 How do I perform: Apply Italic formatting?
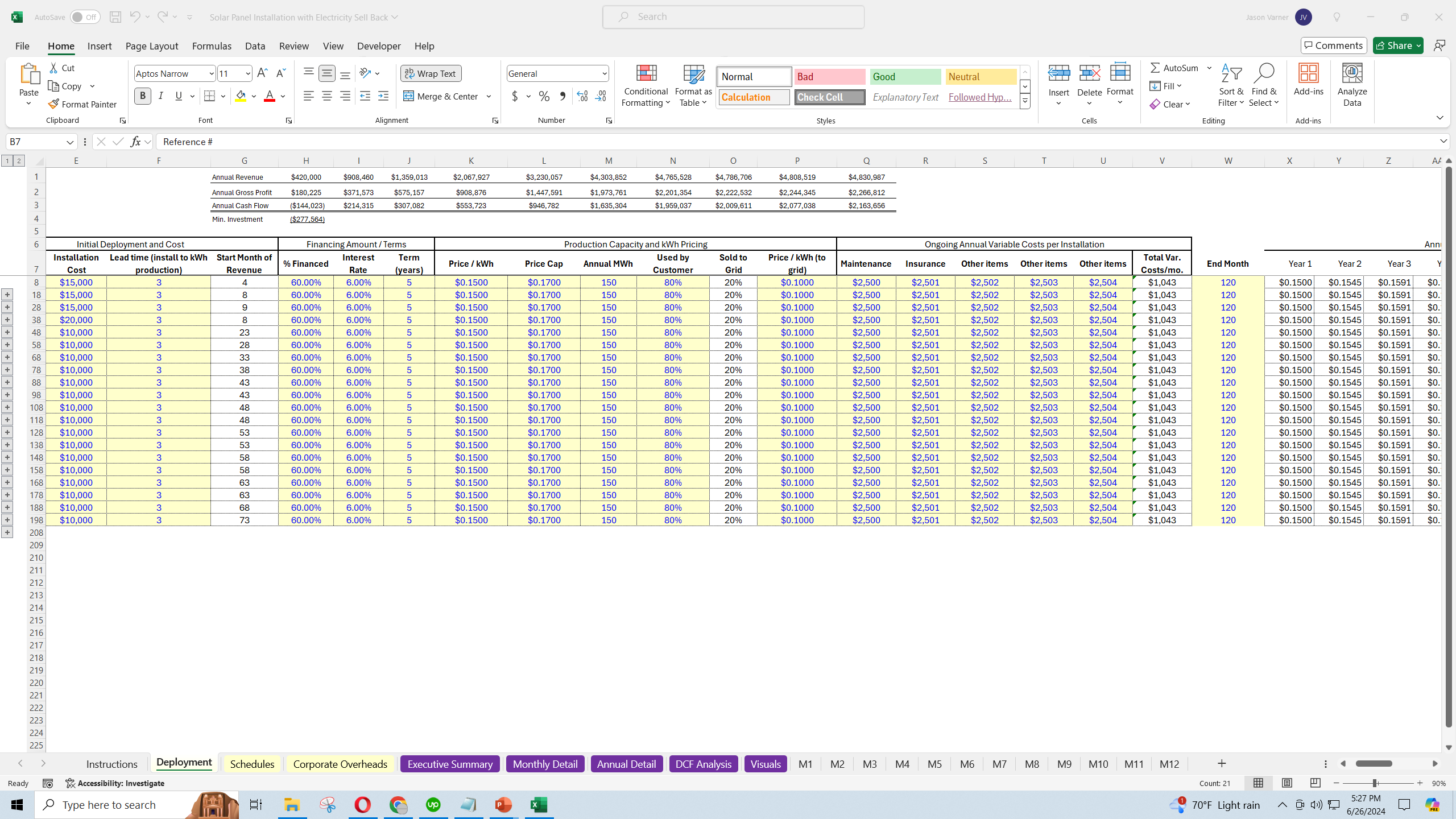(x=161, y=96)
